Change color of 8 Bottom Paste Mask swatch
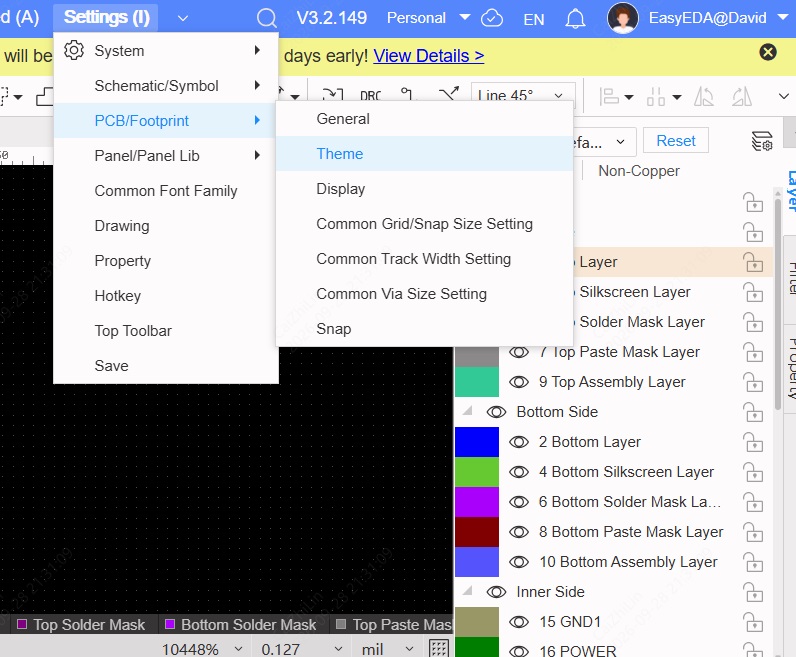Image resolution: width=796 pixels, height=657 pixels. (x=477, y=532)
